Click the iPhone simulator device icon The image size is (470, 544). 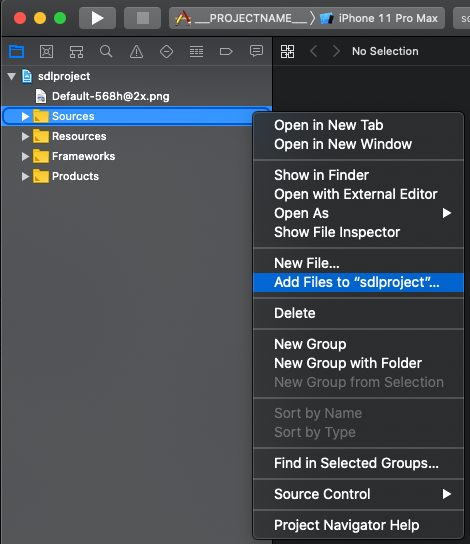326,18
